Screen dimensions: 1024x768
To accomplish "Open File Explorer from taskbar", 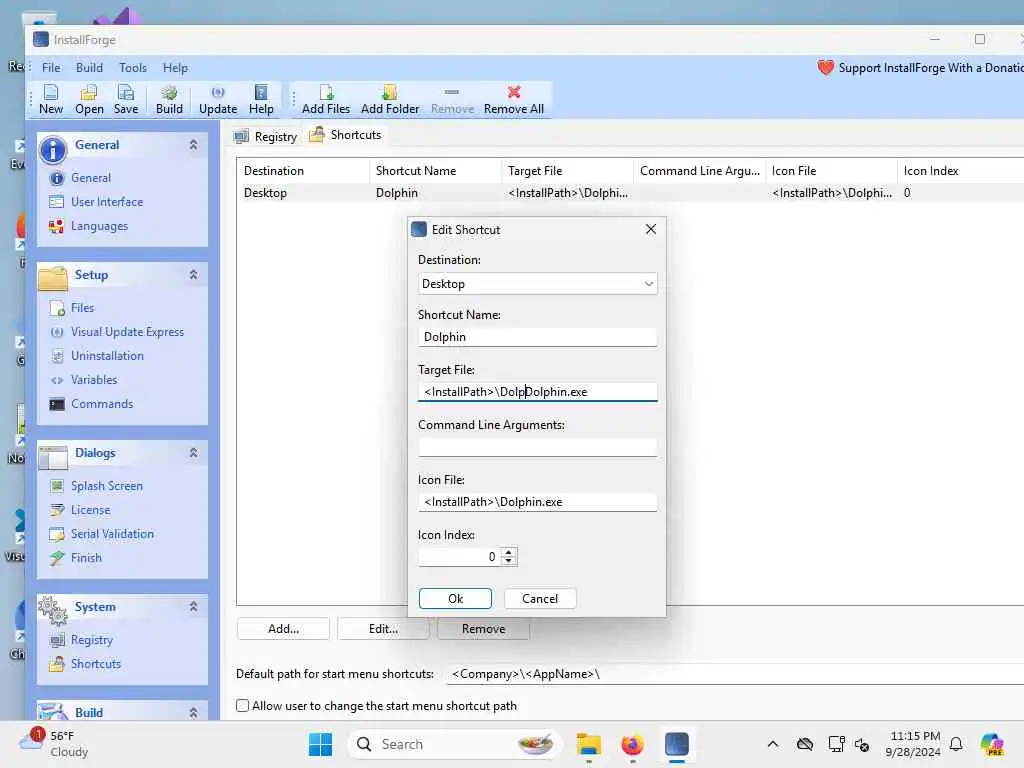I will [588, 744].
